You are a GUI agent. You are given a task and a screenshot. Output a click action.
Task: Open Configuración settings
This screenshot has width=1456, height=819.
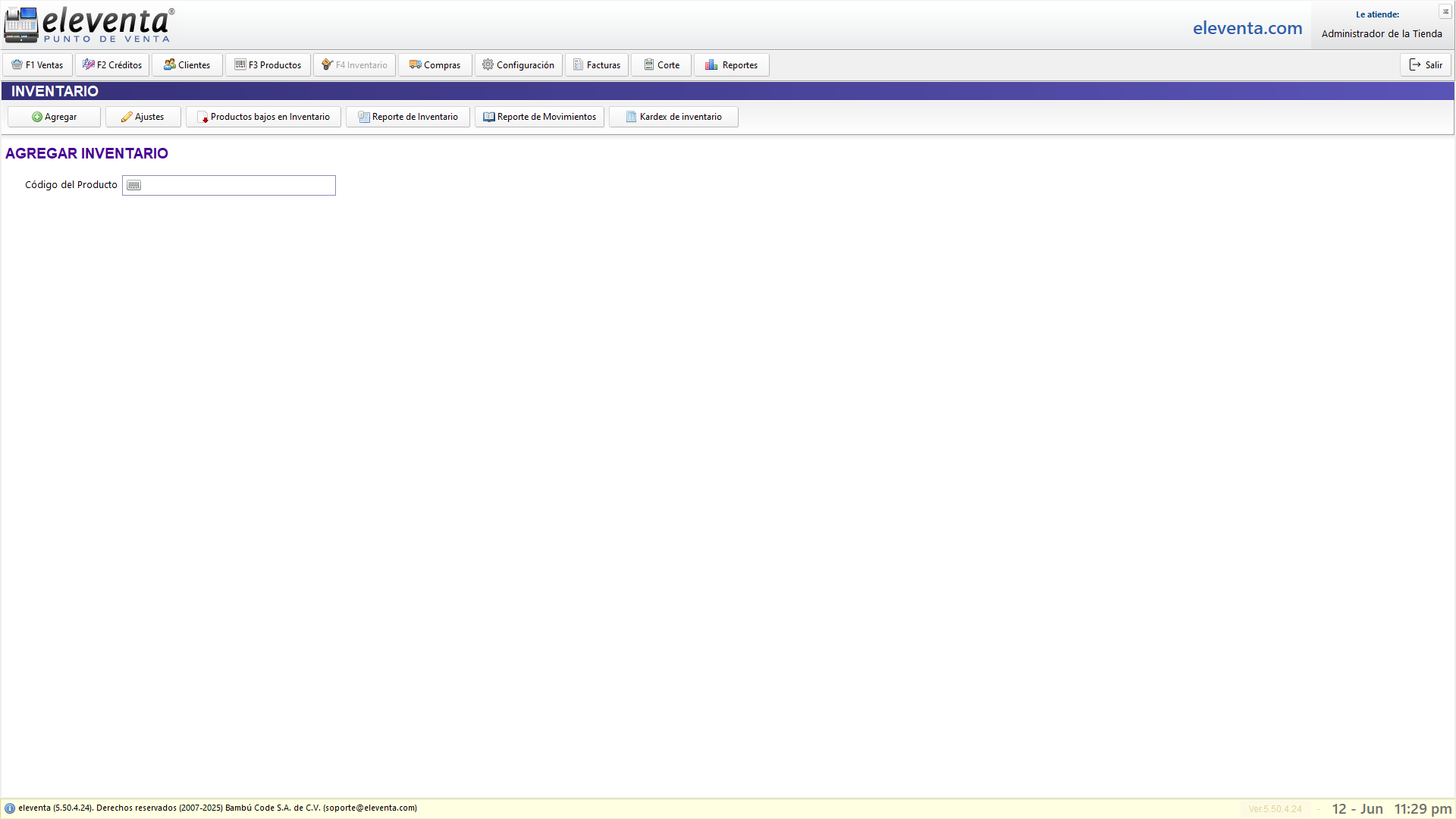519,65
